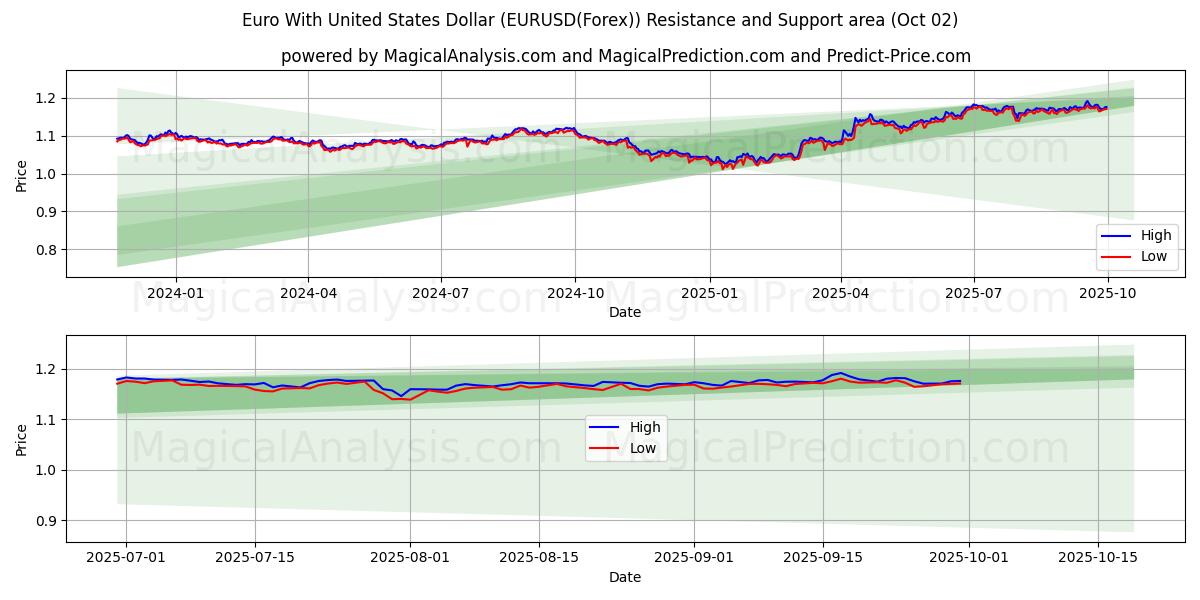Screen dimensions: 1200x600
Task: Select the 2024-10 date tick label
Action: 575,293
